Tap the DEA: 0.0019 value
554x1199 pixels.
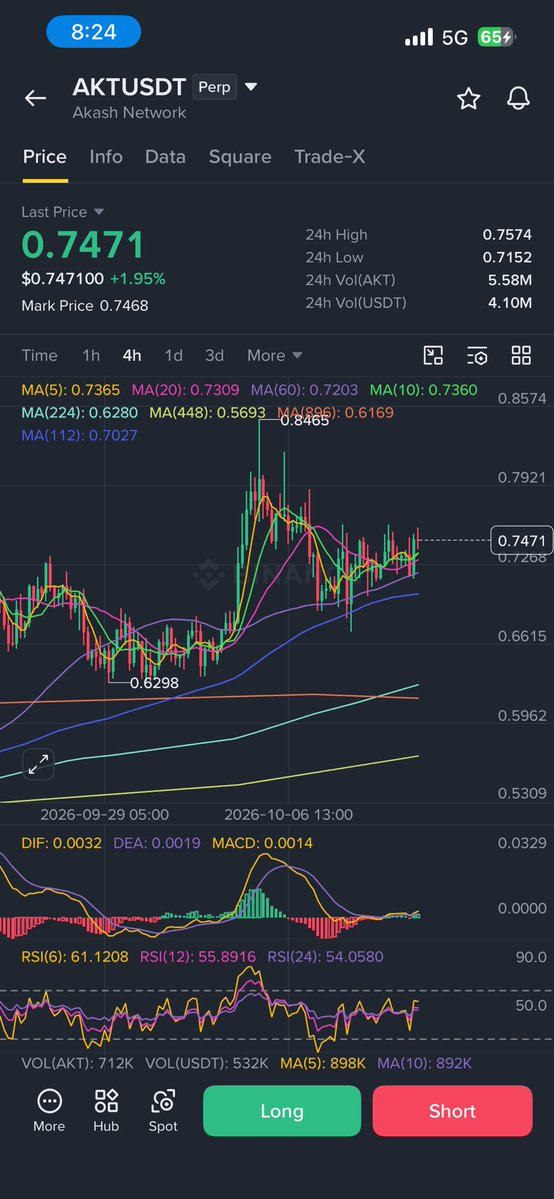[x=157, y=843]
